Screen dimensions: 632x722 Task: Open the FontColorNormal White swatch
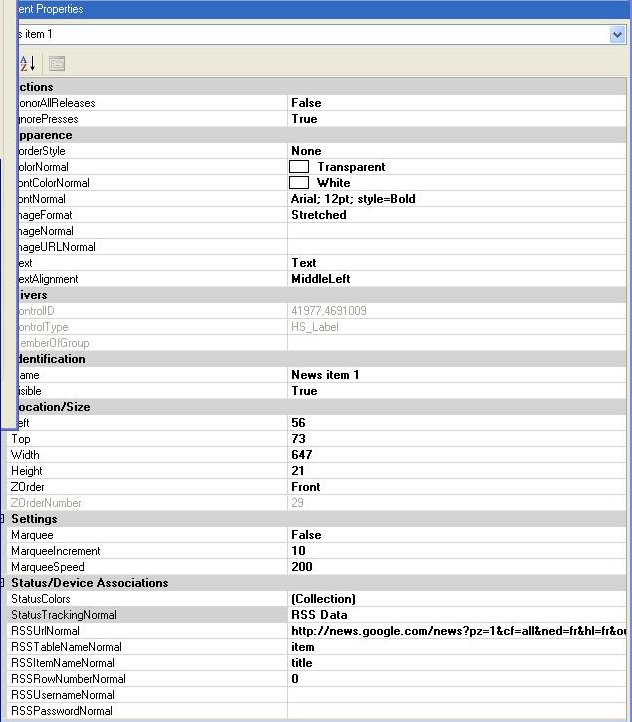299,183
